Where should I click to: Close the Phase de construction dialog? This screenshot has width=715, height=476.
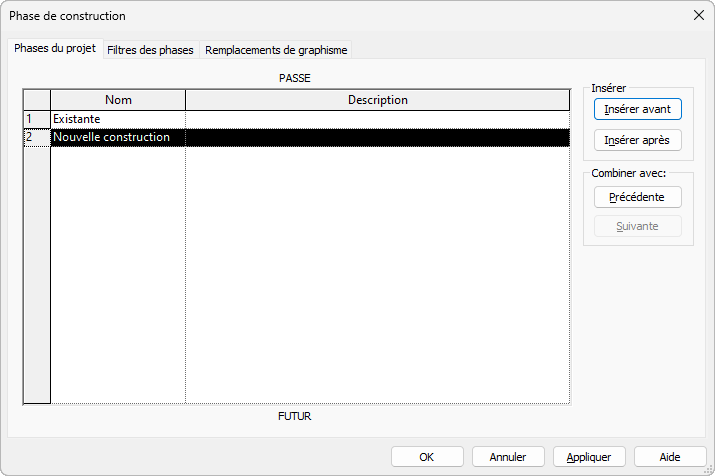(699, 16)
